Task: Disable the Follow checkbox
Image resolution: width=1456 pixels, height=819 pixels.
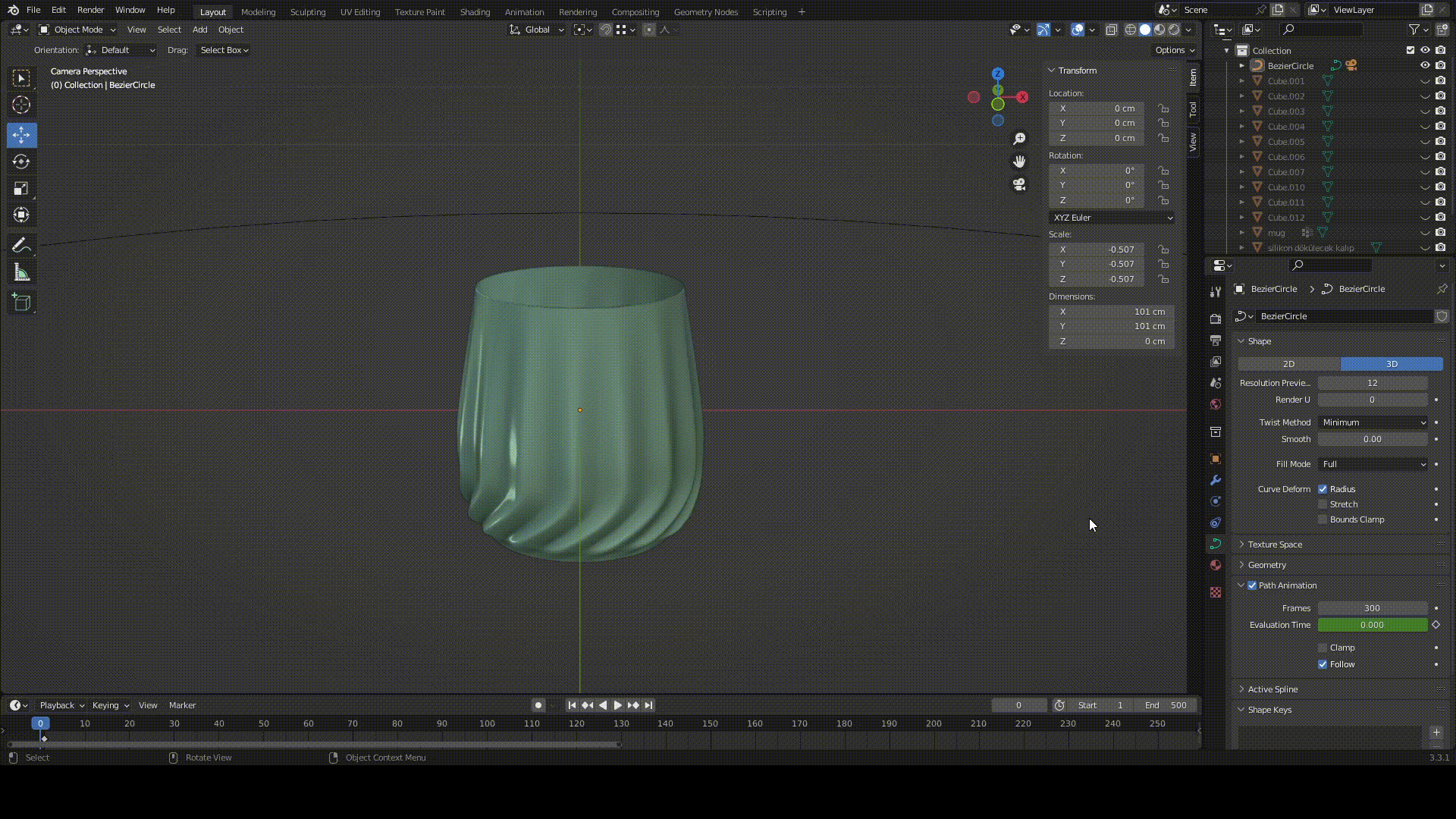Action: pyautogui.click(x=1323, y=664)
